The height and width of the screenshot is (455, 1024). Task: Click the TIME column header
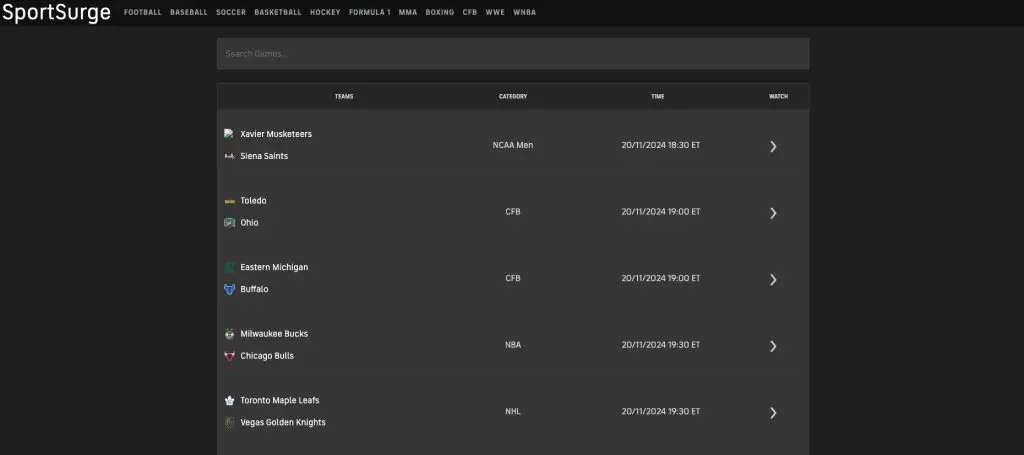[658, 97]
